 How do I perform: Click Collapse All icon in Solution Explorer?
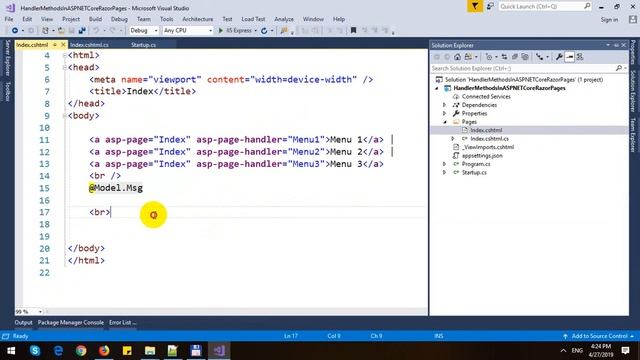(515, 57)
